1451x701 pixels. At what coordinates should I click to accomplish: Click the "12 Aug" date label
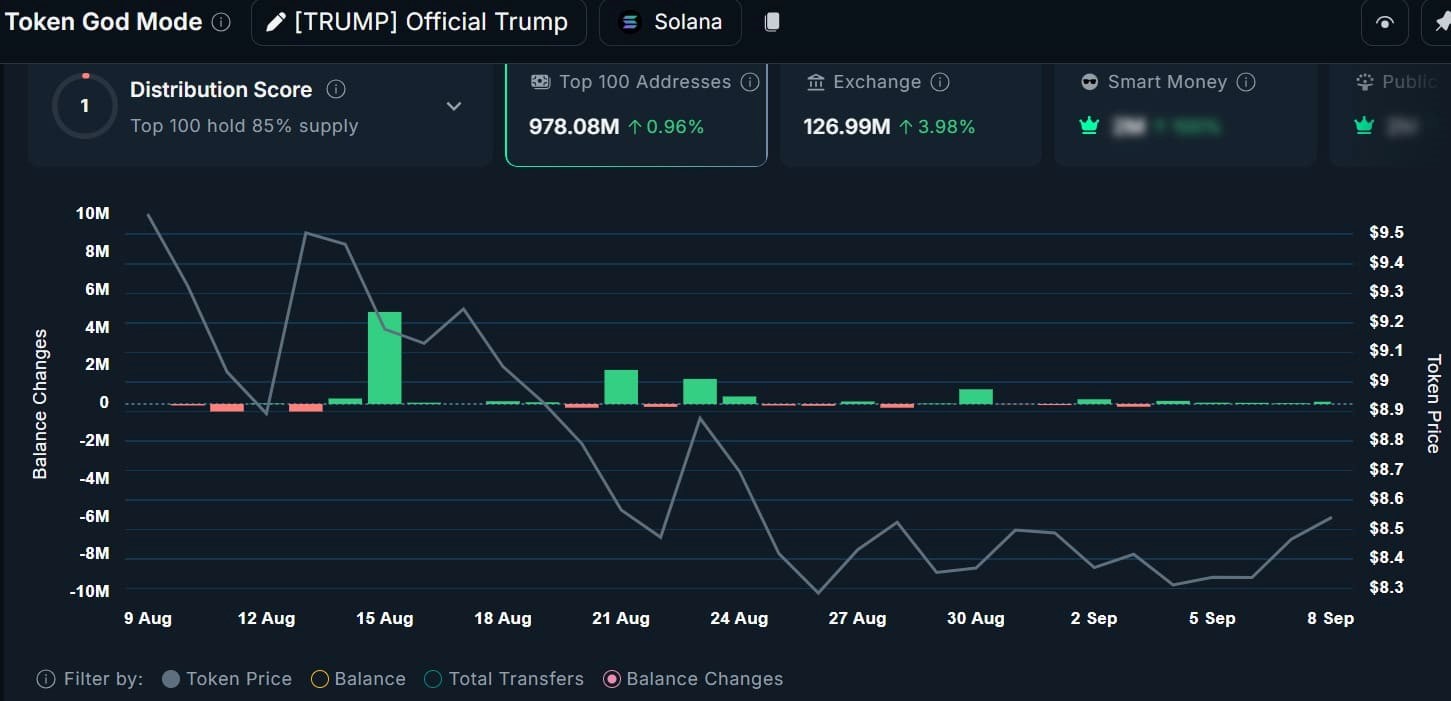pyautogui.click(x=266, y=618)
